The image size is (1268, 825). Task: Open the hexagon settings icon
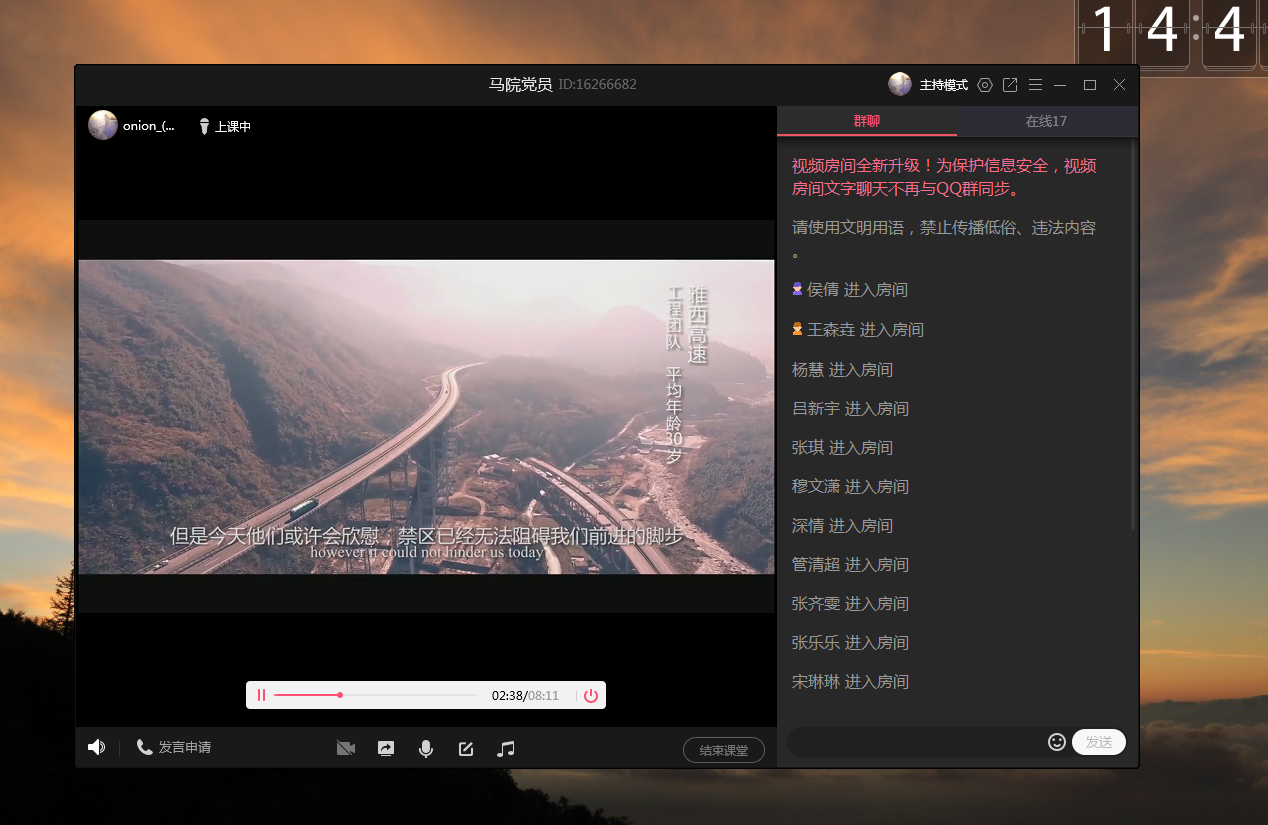(985, 85)
